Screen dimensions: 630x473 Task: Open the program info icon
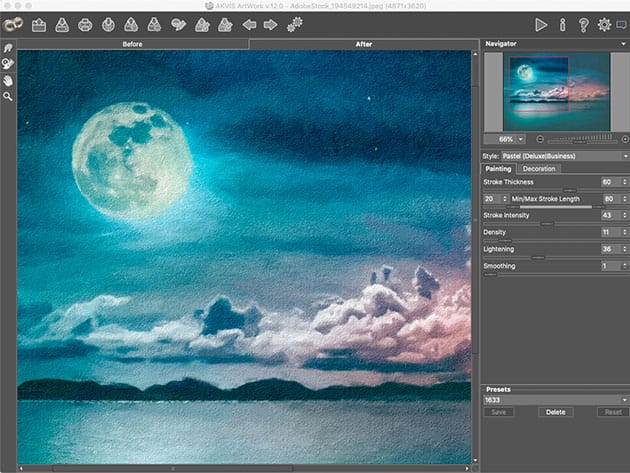pyautogui.click(x=561, y=25)
